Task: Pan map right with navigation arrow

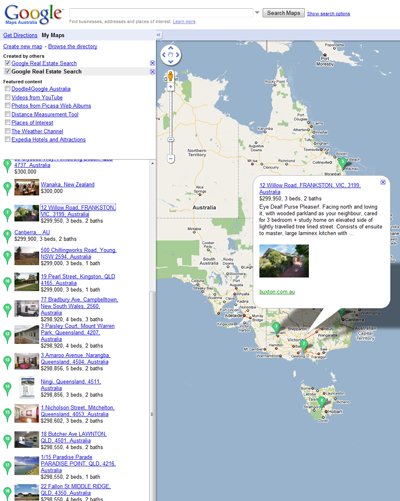Action: click(x=178, y=55)
